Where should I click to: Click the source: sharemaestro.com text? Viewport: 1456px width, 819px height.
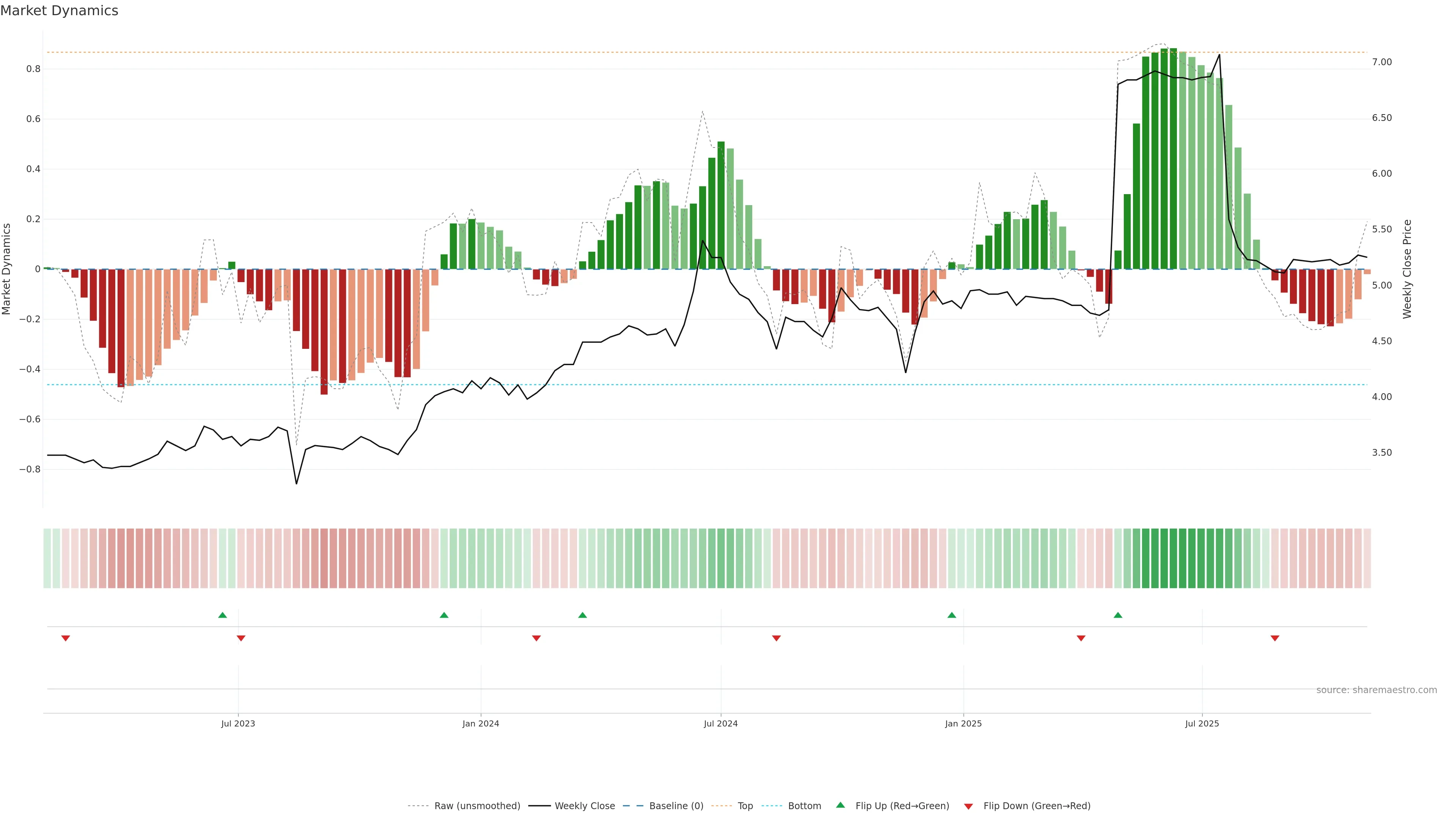coord(1376,690)
